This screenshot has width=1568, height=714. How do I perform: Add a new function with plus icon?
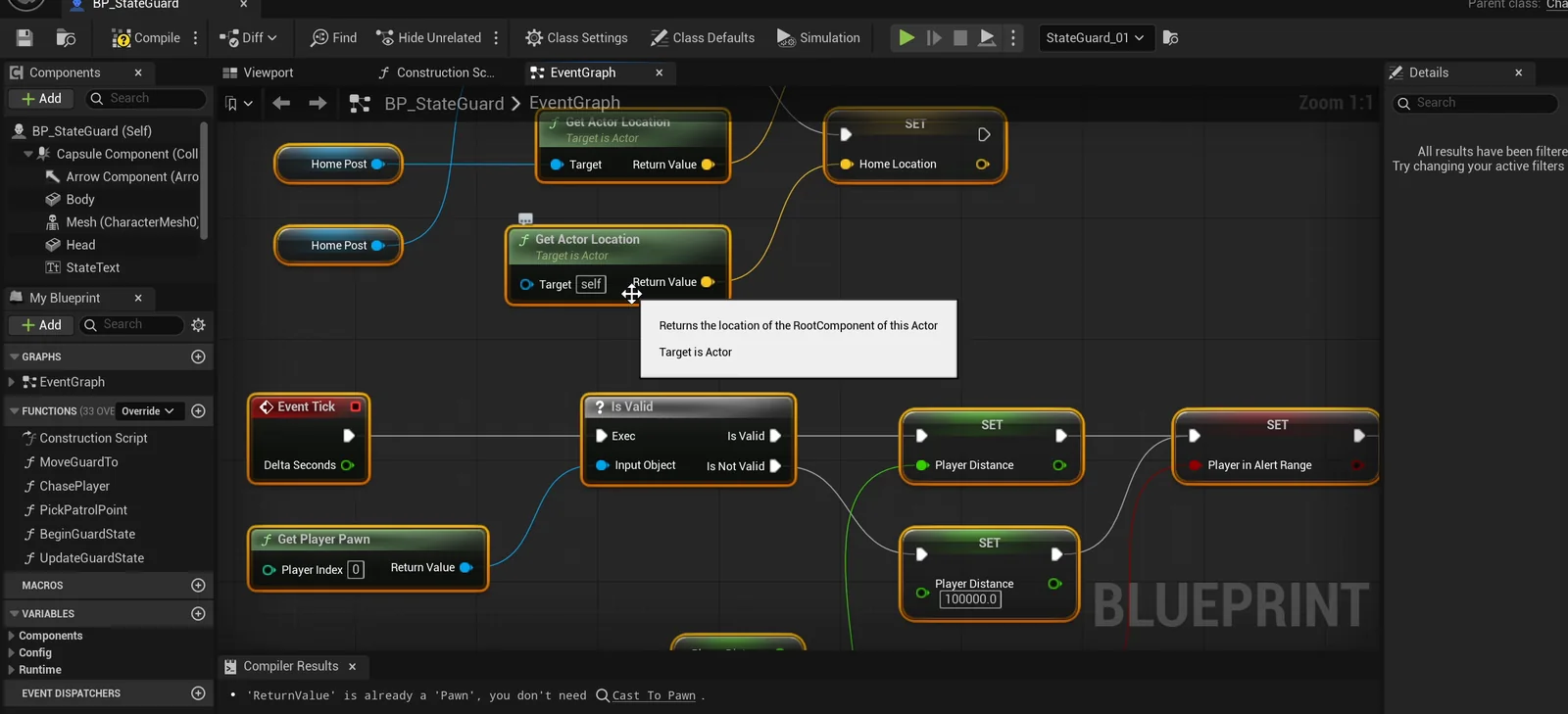(198, 411)
